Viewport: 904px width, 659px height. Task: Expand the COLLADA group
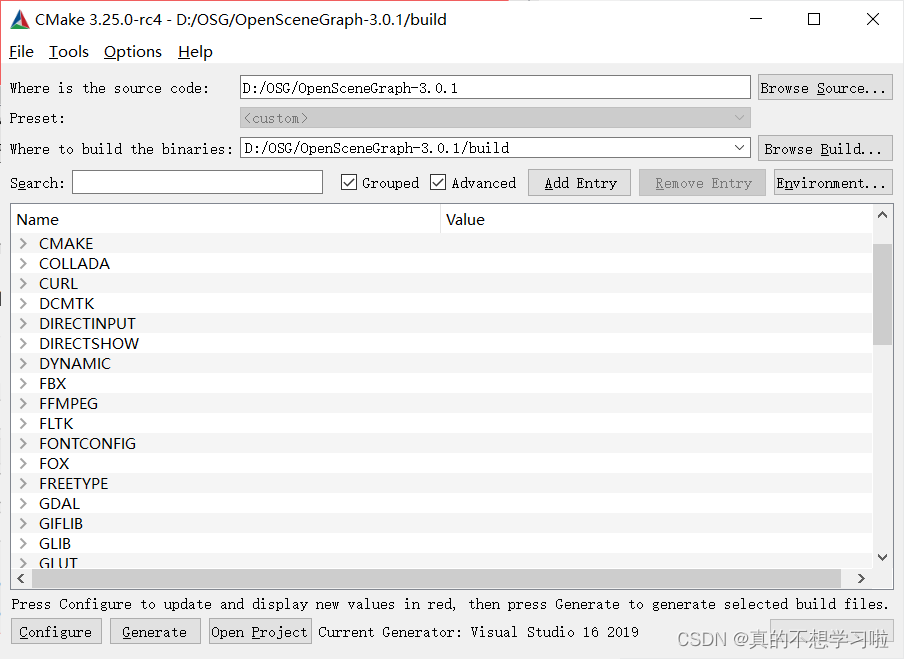22,263
